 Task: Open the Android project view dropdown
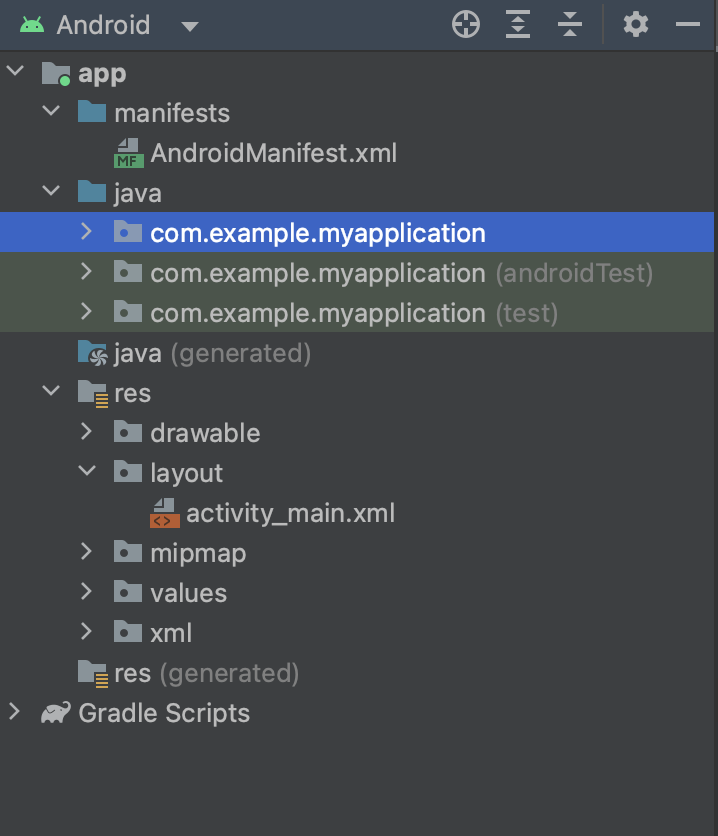click(189, 25)
